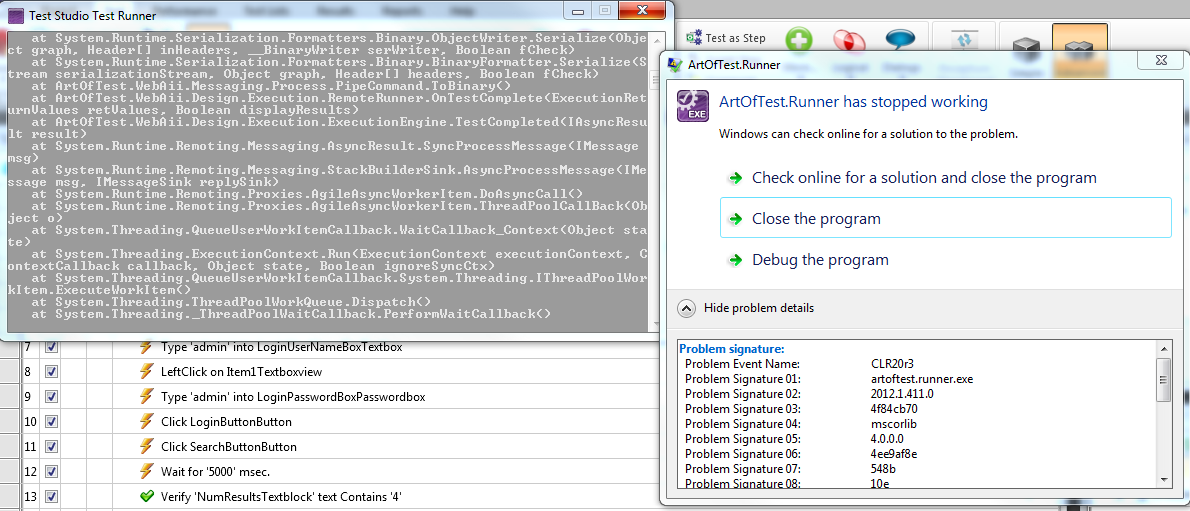This screenshot has width=1190, height=511.
Task: Click the Test as Step gear icon
Action: pyautogui.click(x=694, y=38)
